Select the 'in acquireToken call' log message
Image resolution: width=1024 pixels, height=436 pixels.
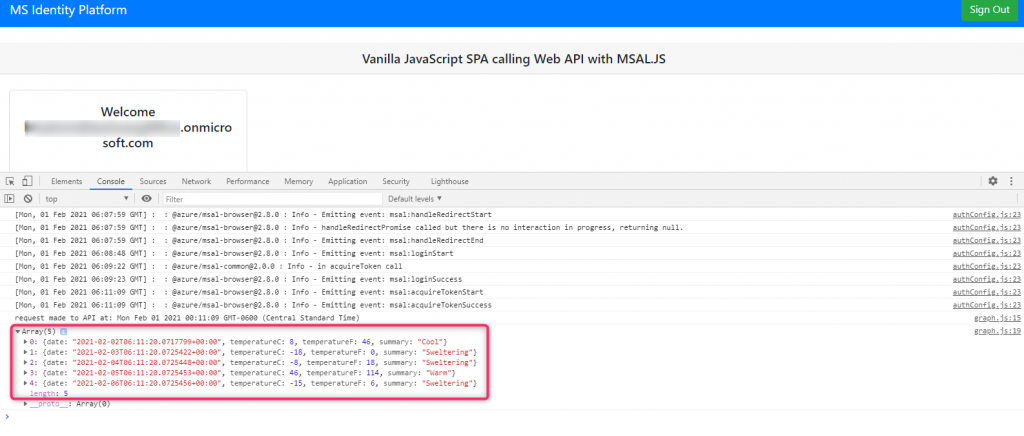(208, 266)
